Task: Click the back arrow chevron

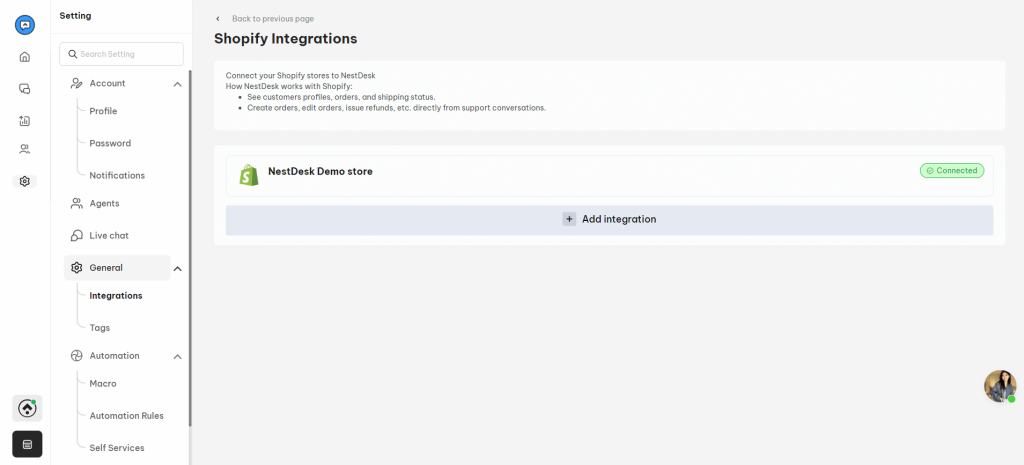Action: pyautogui.click(x=217, y=19)
